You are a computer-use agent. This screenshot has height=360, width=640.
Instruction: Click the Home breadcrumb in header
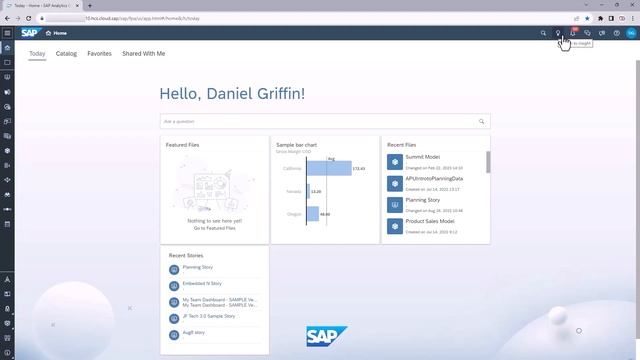(x=56, y=33)
